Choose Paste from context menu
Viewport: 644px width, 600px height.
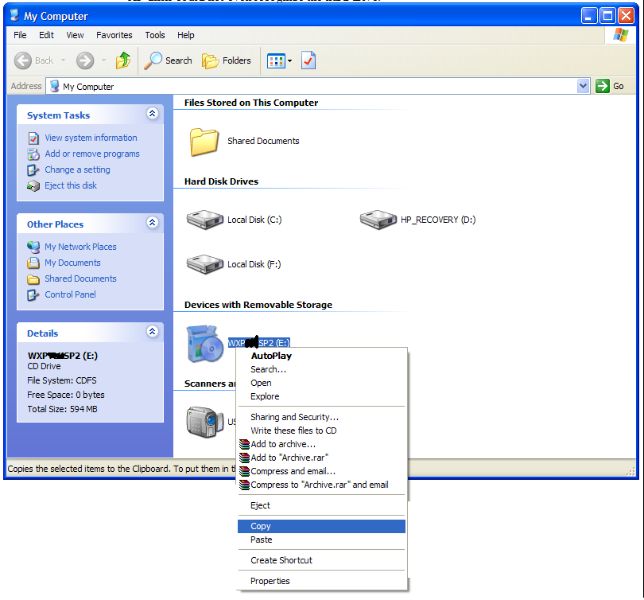tap(322, 540)
